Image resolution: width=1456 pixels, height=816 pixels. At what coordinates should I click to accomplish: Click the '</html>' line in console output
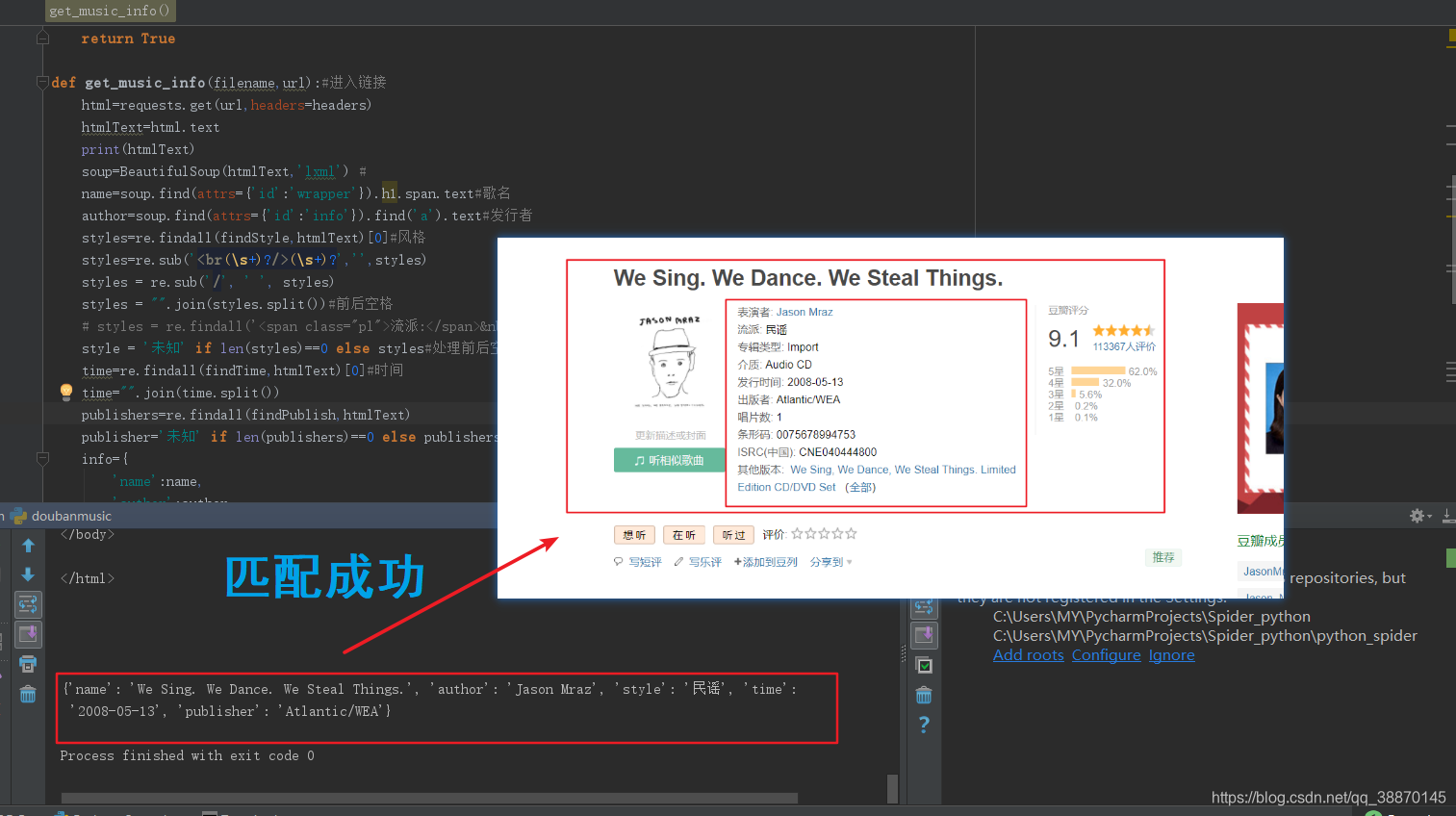tap(88, 578)
